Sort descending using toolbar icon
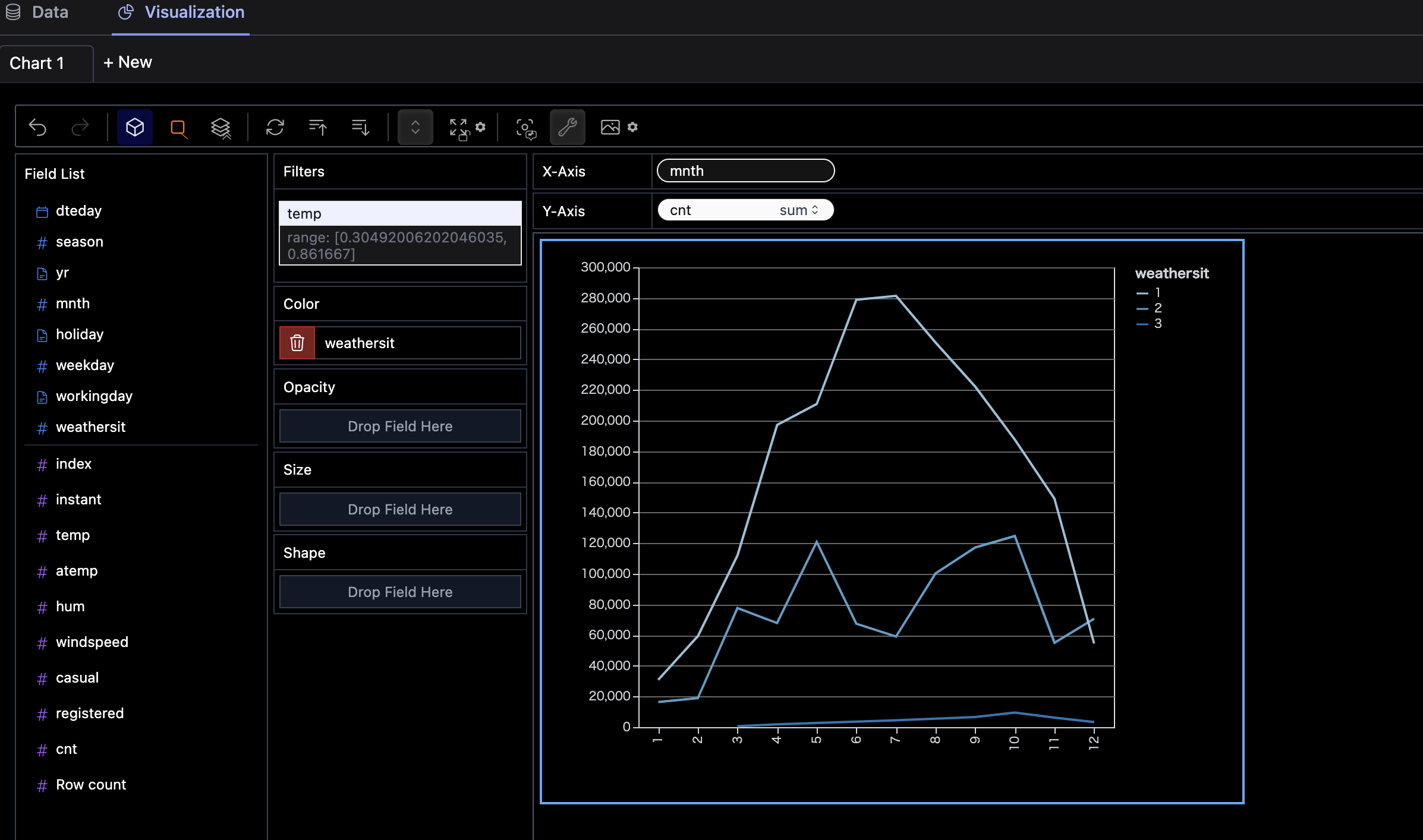 [360, 127]
